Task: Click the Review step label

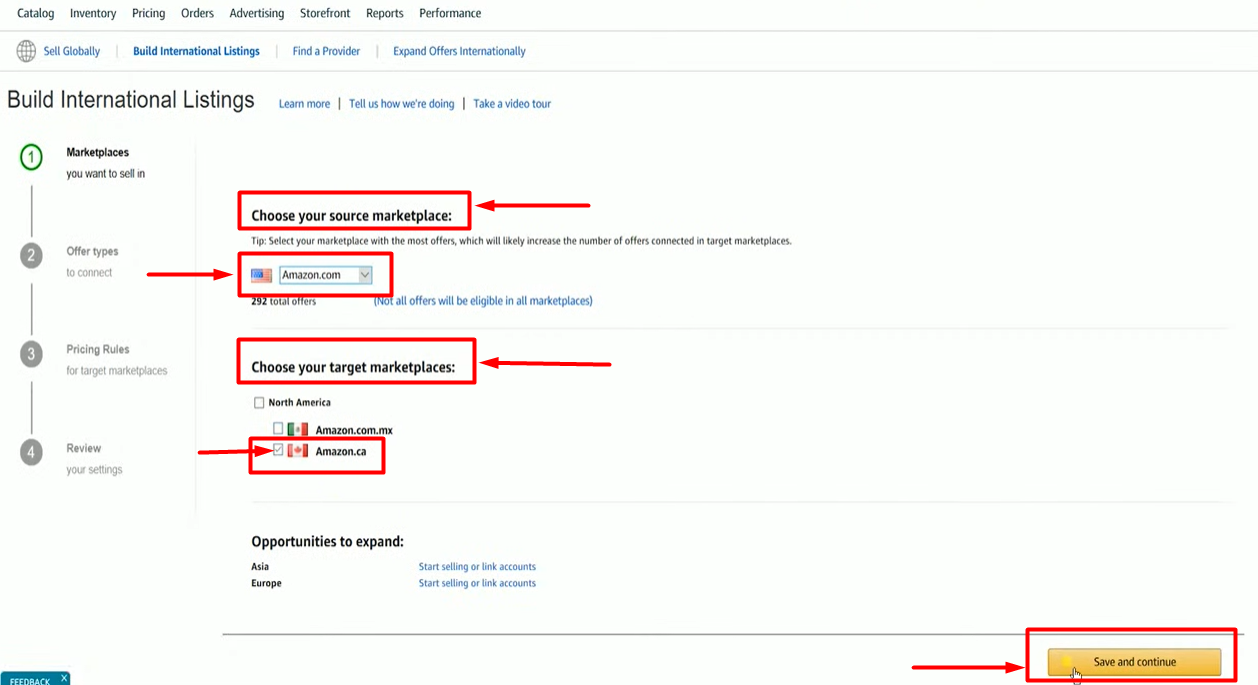Action: pos(84,449)
